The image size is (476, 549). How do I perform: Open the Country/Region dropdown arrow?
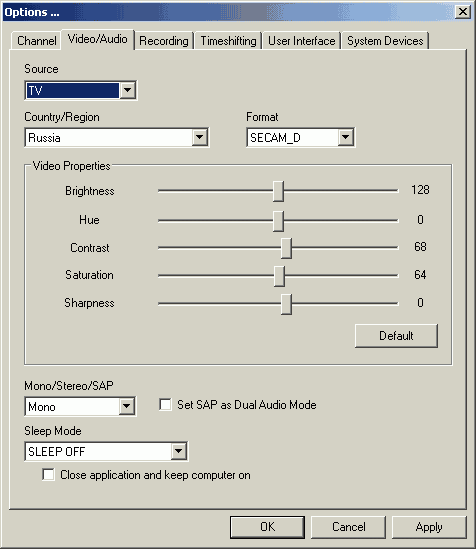(x=200, y=138)
